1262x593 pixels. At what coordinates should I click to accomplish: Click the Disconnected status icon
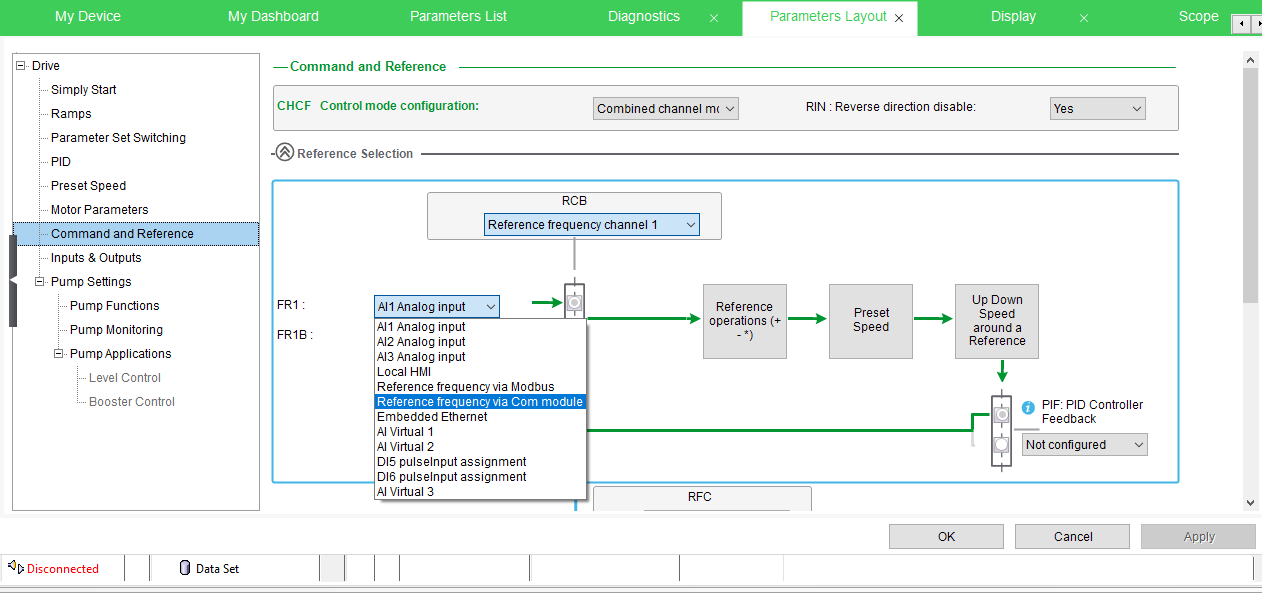tap(15, 568)
